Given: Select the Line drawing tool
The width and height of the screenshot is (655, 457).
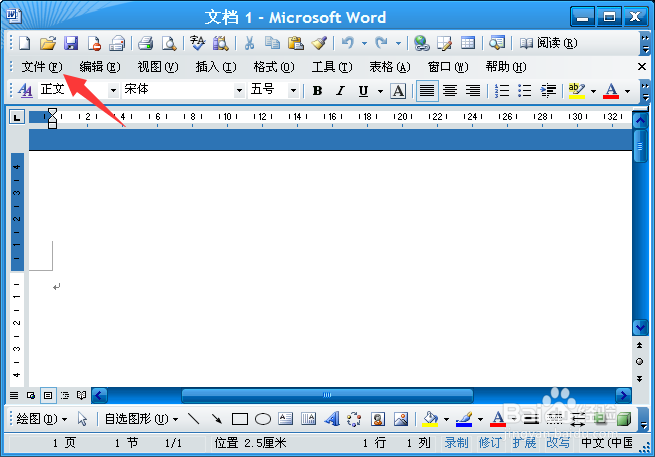Looking at the screenshot, I should click(x=193, y=419).
